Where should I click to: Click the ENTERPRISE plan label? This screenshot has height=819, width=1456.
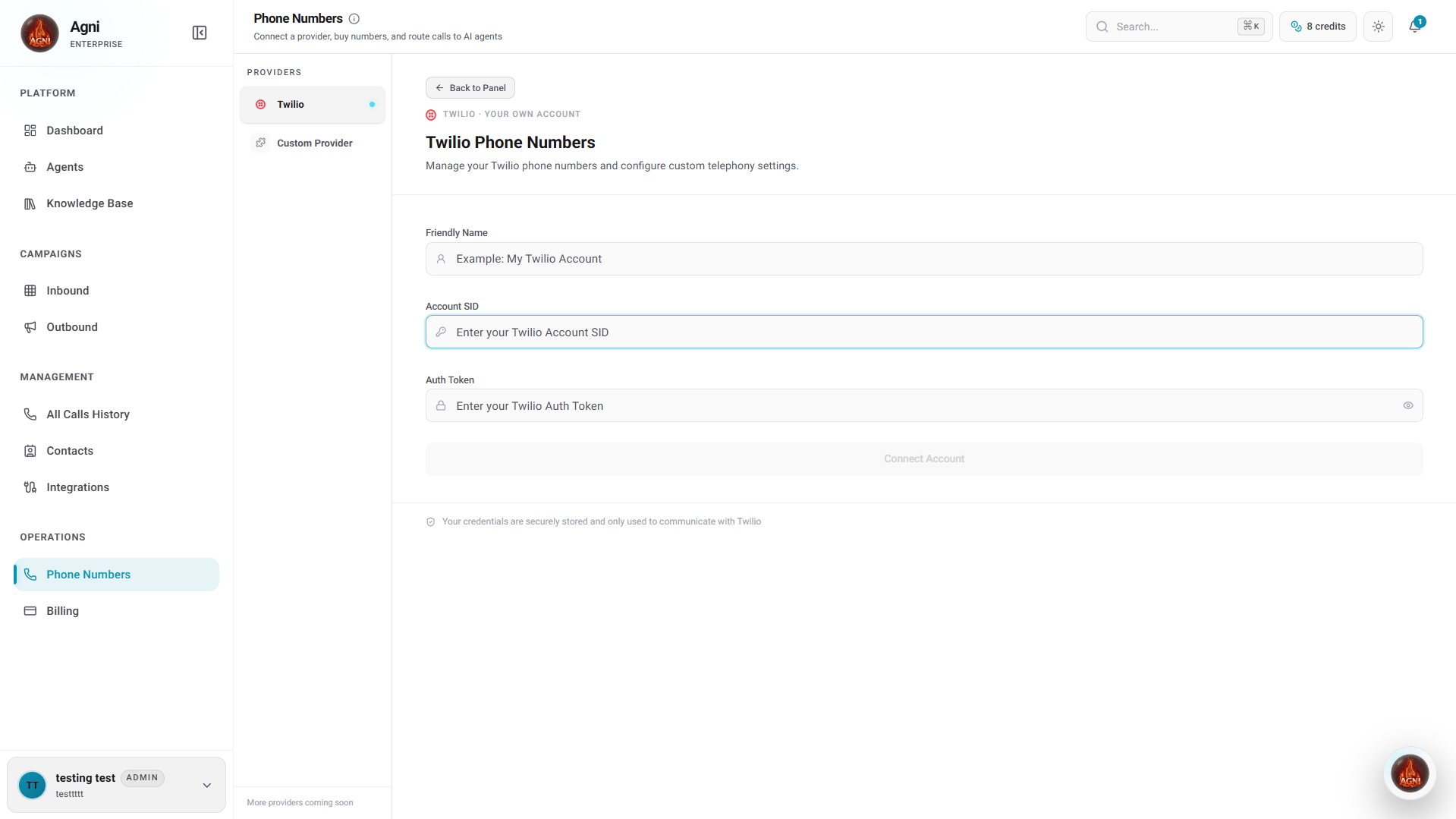[96, 45]
